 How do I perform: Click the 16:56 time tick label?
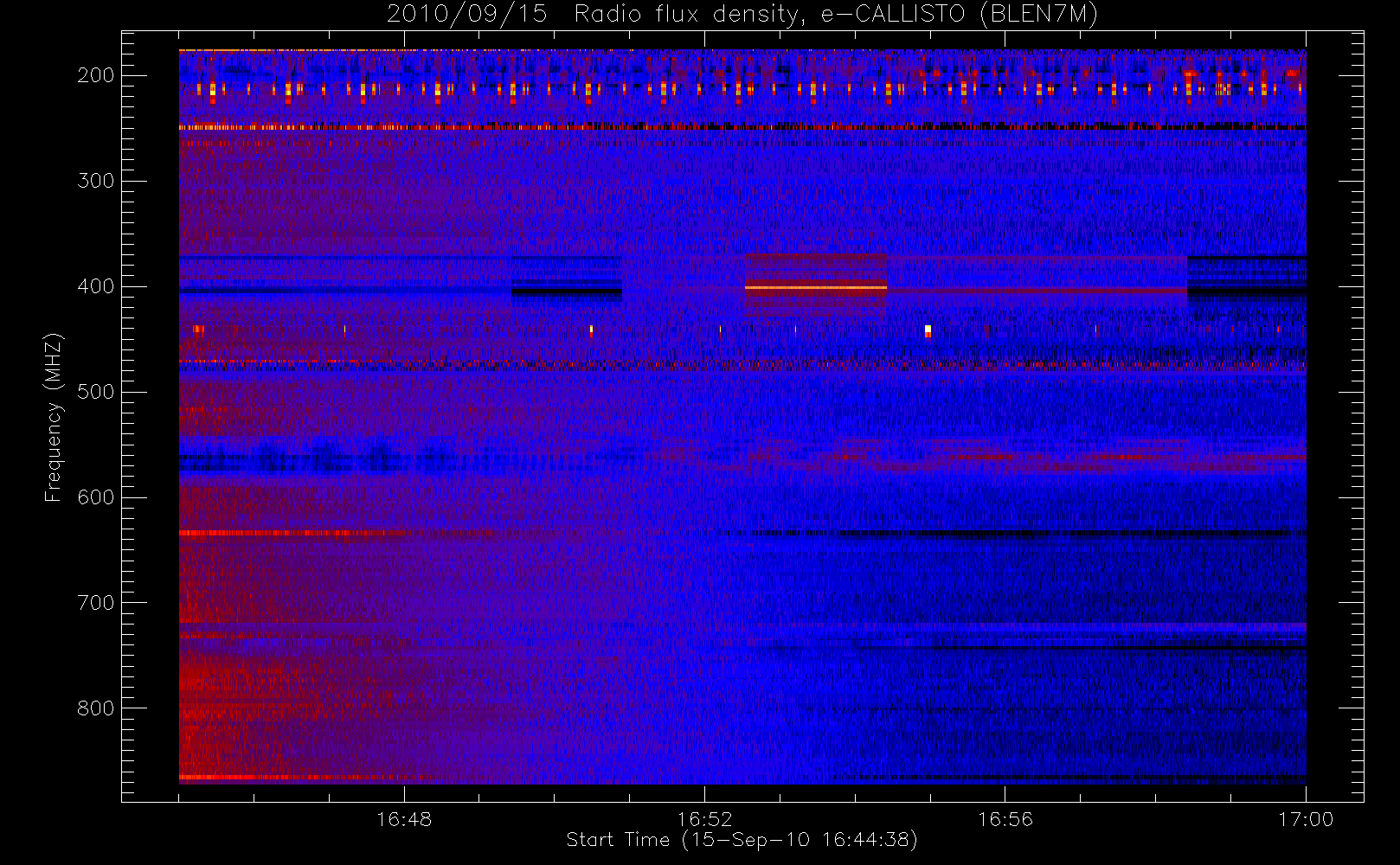click(x=1005, y=819)
